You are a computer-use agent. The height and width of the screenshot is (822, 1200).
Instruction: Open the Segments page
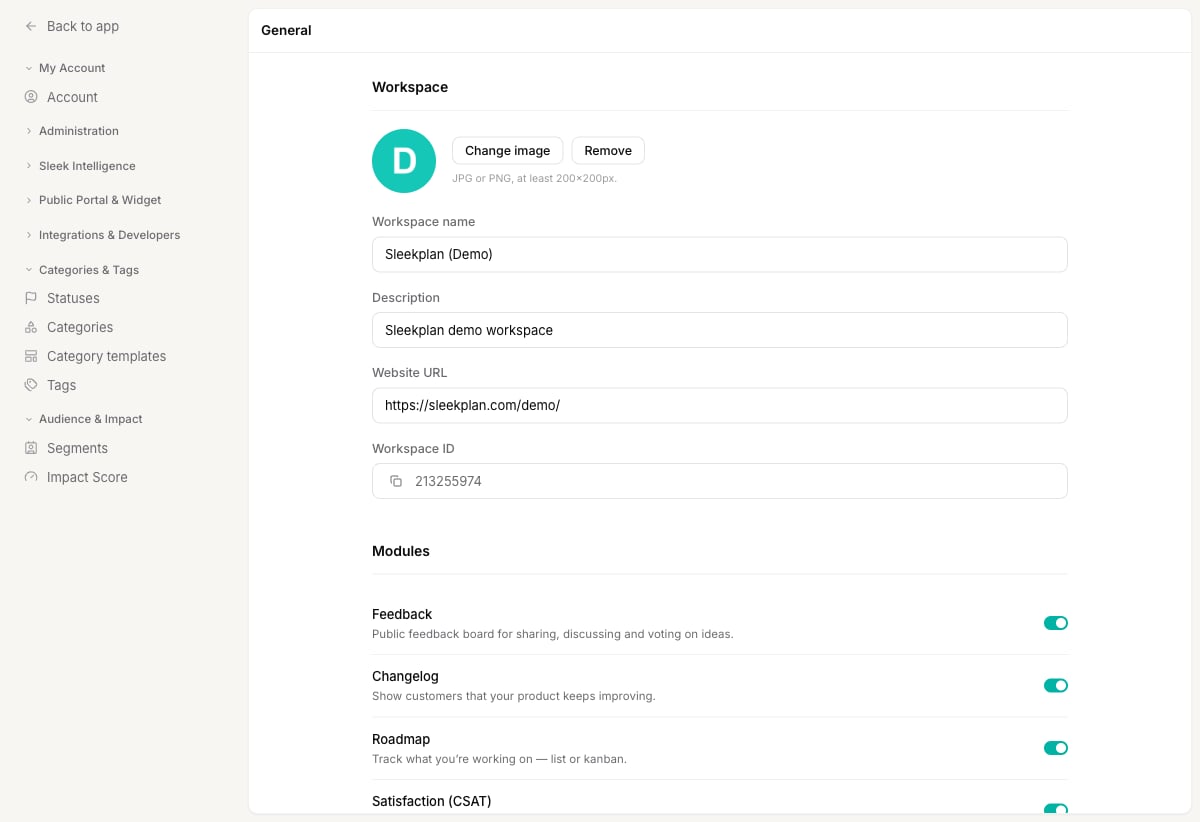[77, 448]
